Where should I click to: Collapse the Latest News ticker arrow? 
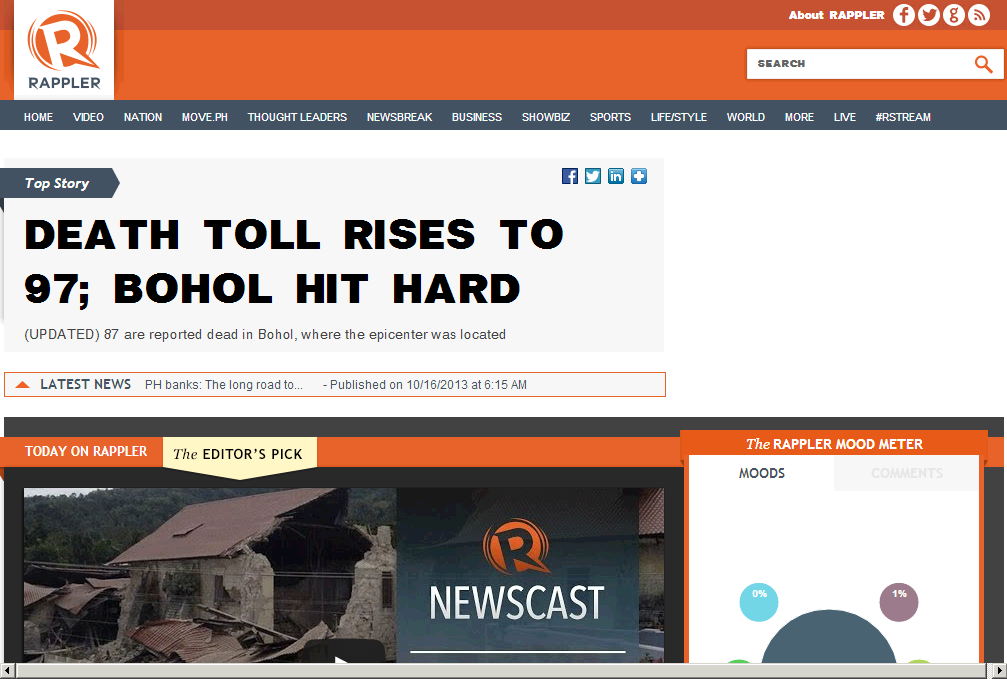pos(21,384)
